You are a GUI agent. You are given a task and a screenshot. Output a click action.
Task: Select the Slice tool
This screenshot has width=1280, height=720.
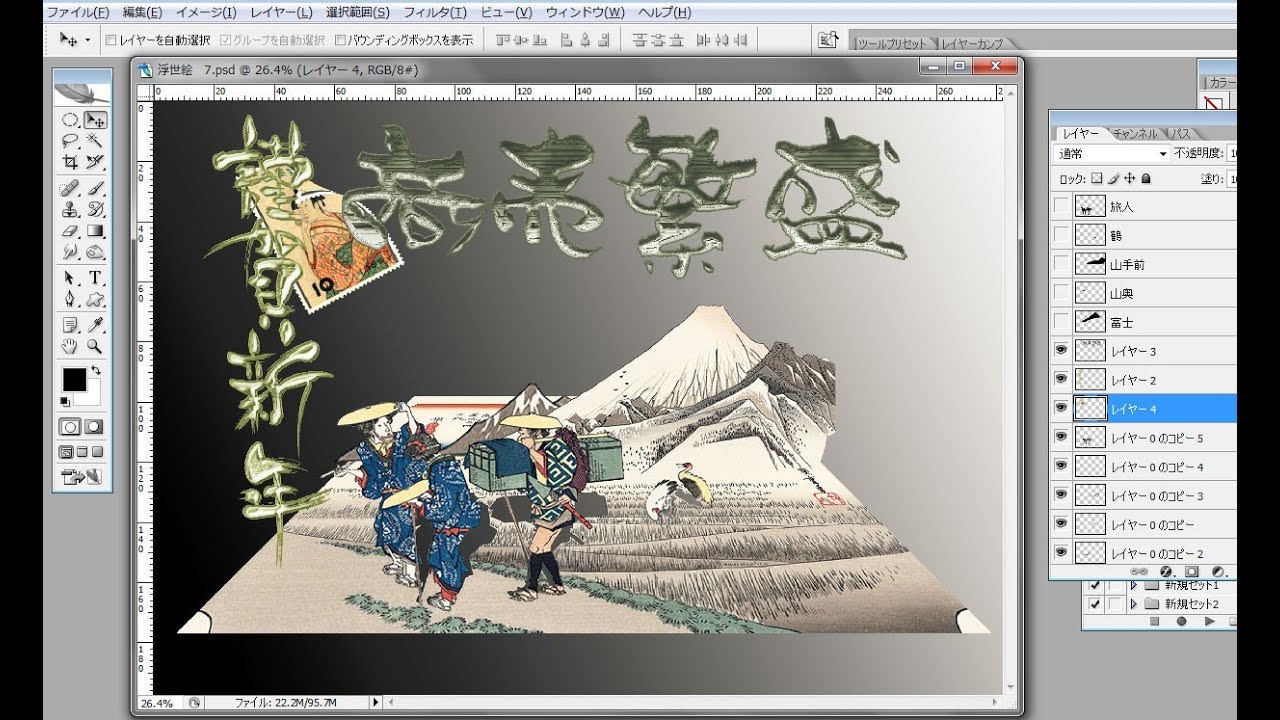[x=95, y=161]
